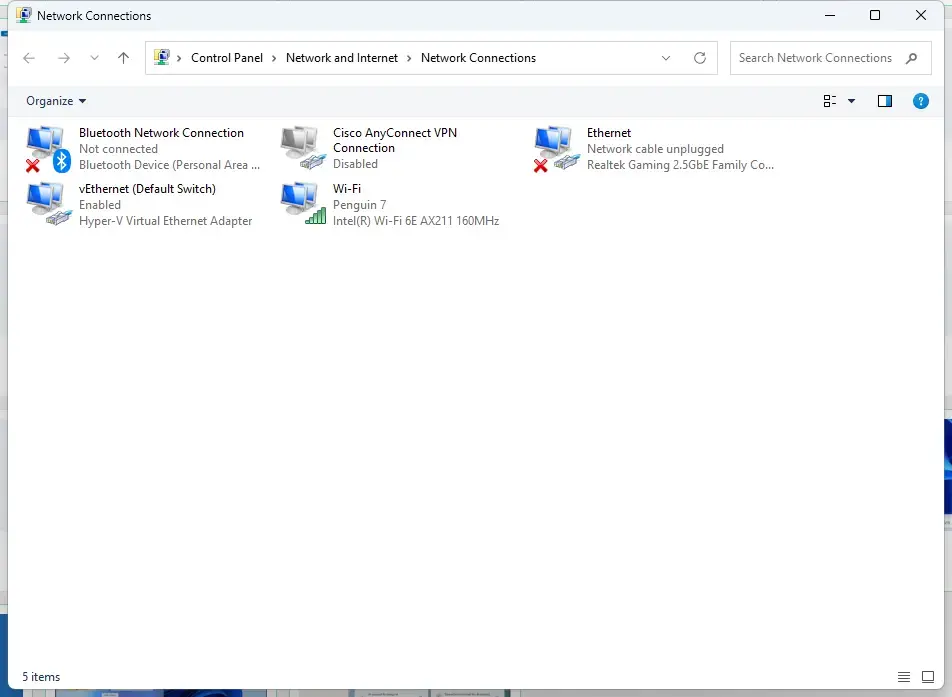
Task: Expand chevron before Control Panel breadcrumb
Action: 179,58
